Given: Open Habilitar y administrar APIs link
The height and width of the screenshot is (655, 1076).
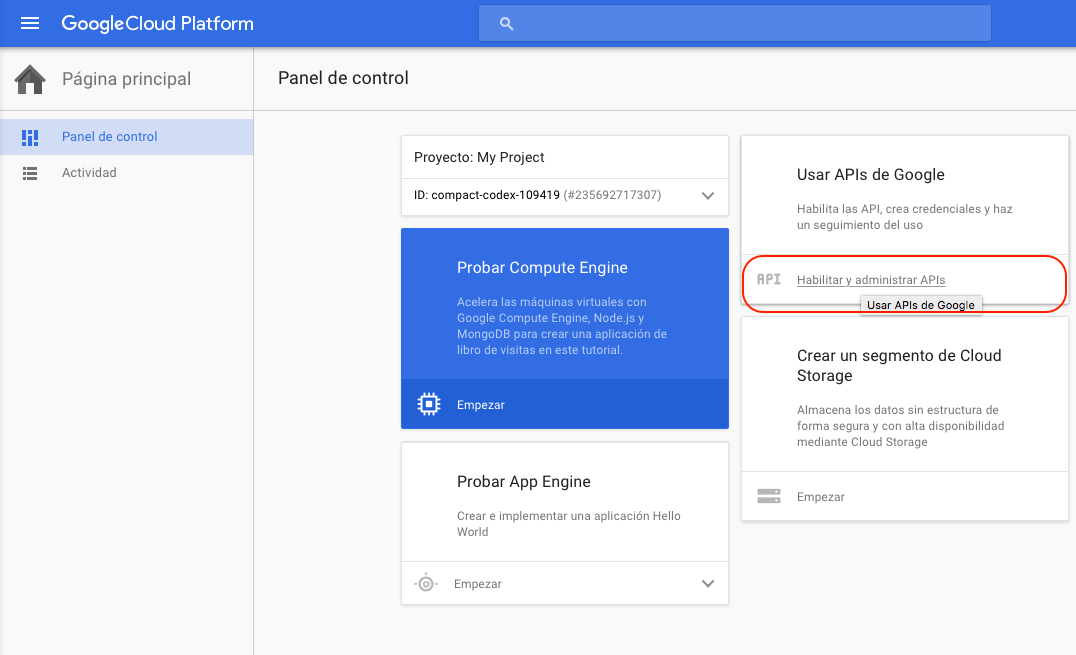Looking at the screenshot, I should (870, 280).
